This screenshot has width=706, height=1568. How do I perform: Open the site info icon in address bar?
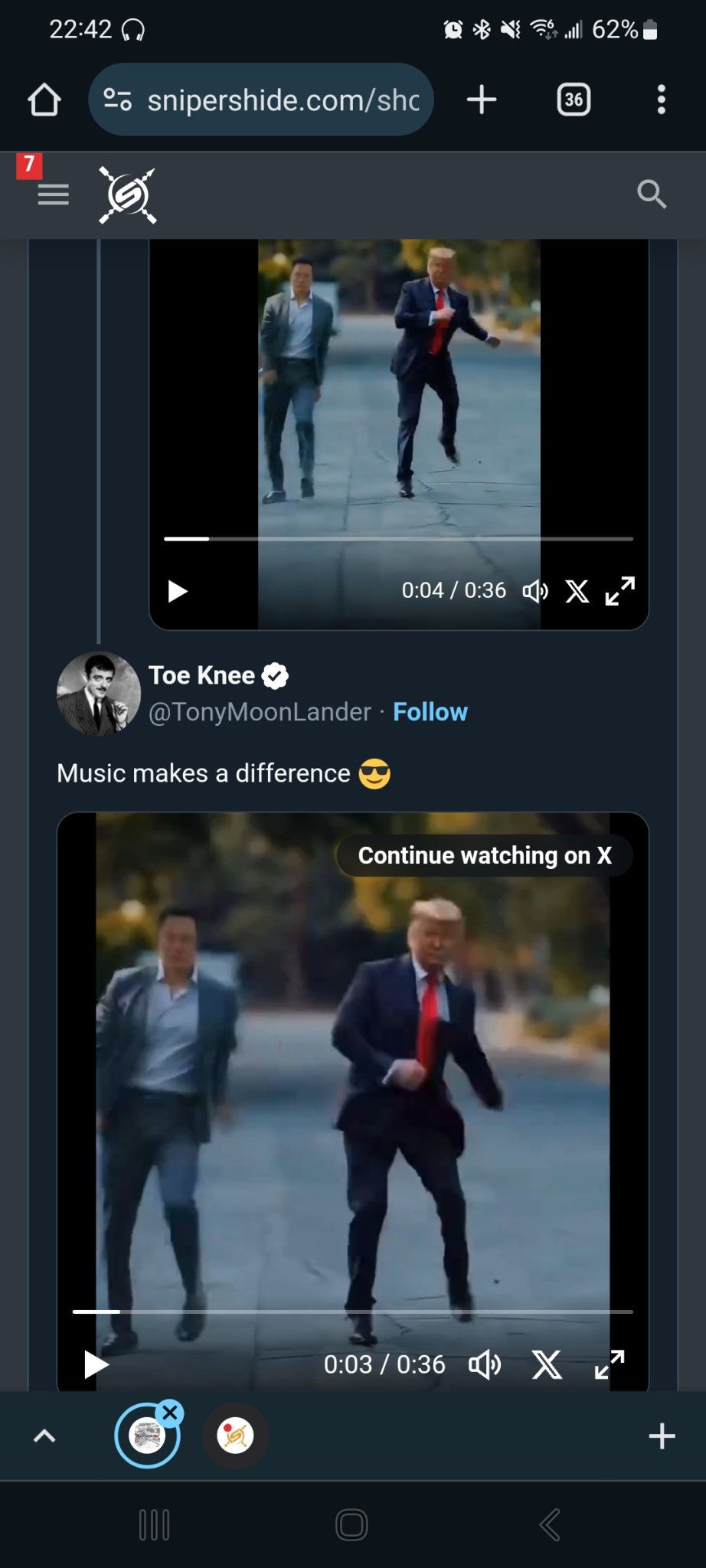pyautogui.click(x=117, y=100)
